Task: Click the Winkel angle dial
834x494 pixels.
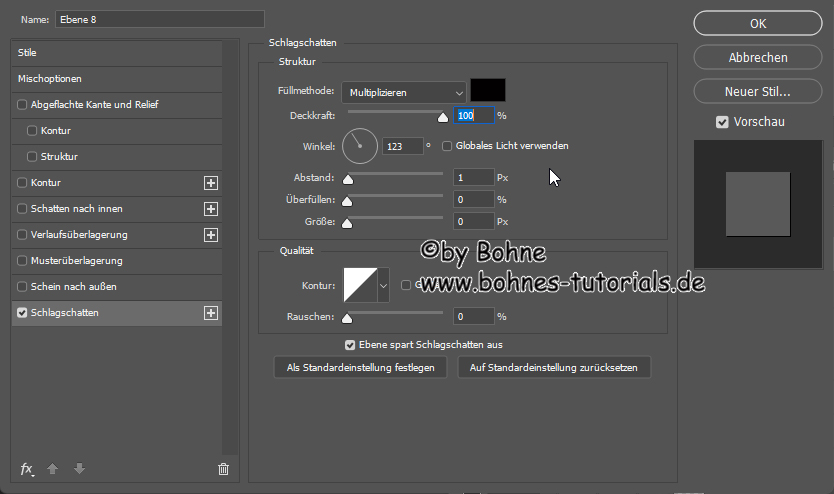Action: 359,146
